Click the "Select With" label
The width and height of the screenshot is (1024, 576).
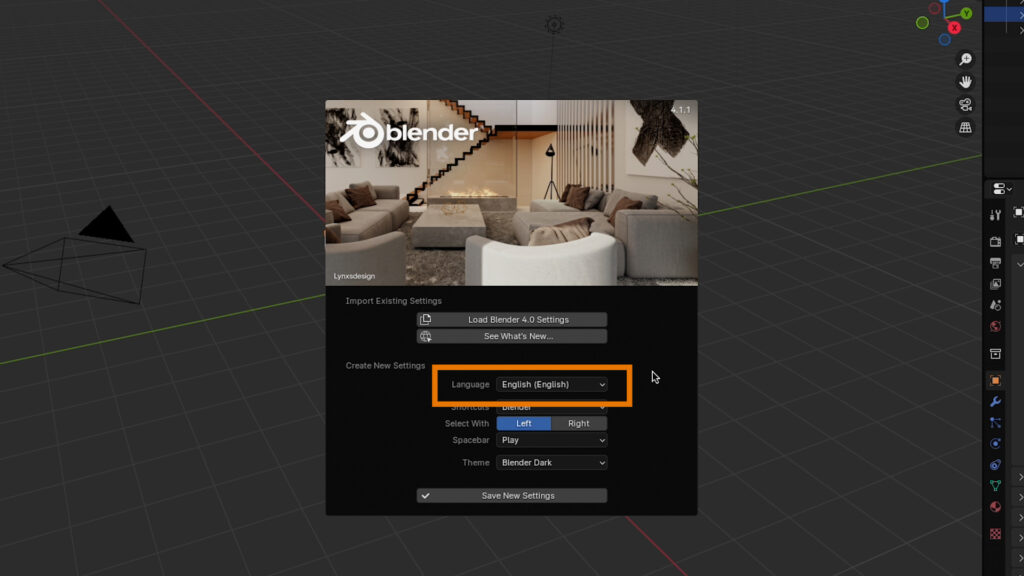pyautogui.click(x=467, y=423)
